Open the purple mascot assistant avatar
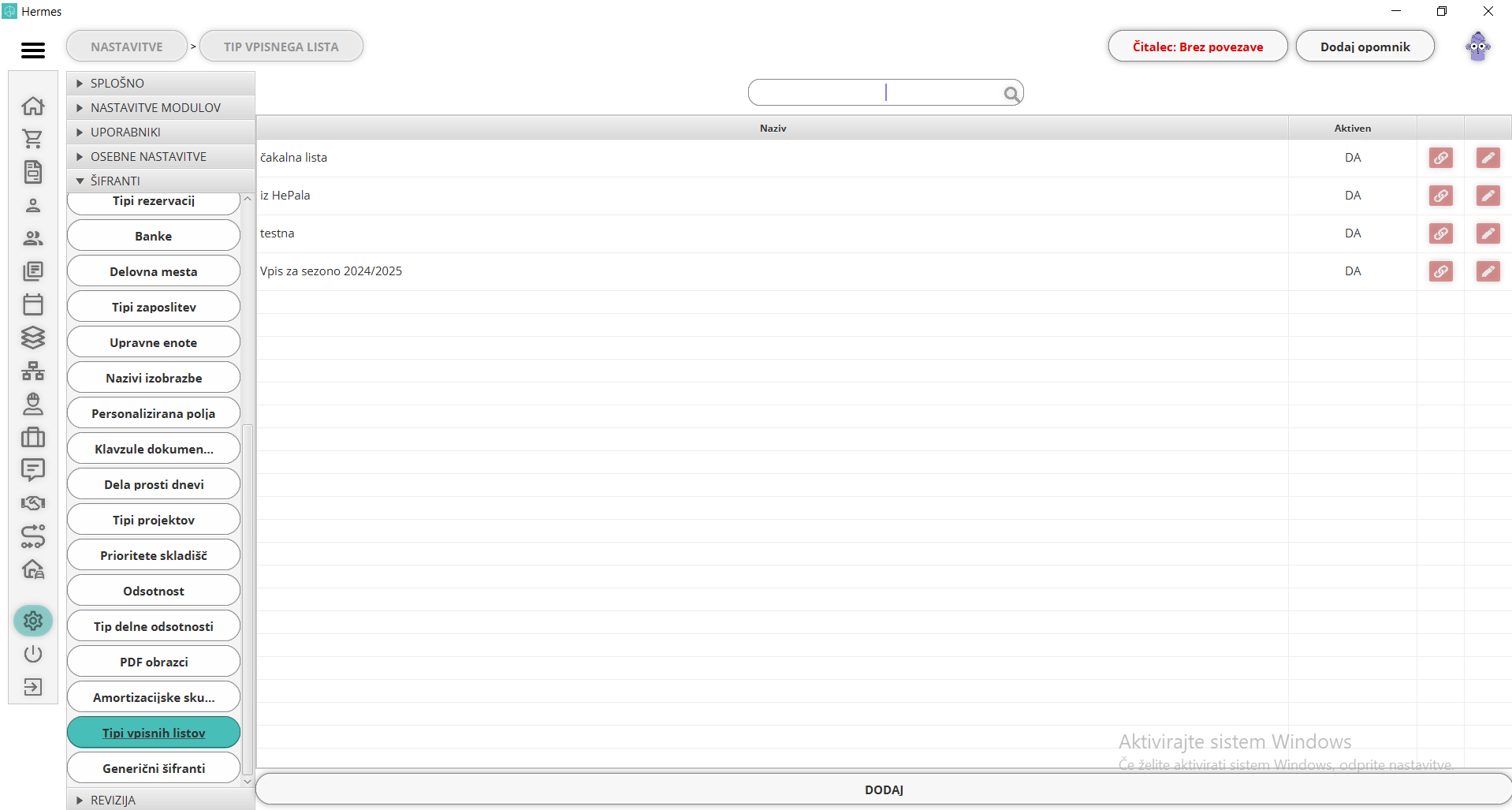 tap(1478, 47)
